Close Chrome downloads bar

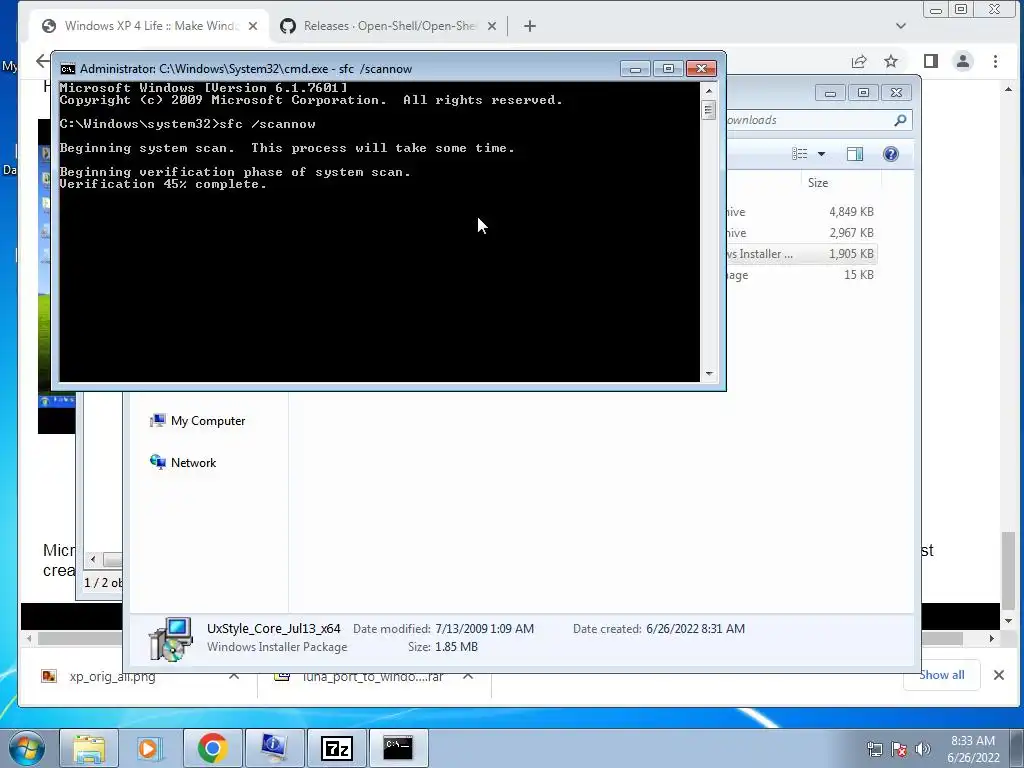click(999, 675)
